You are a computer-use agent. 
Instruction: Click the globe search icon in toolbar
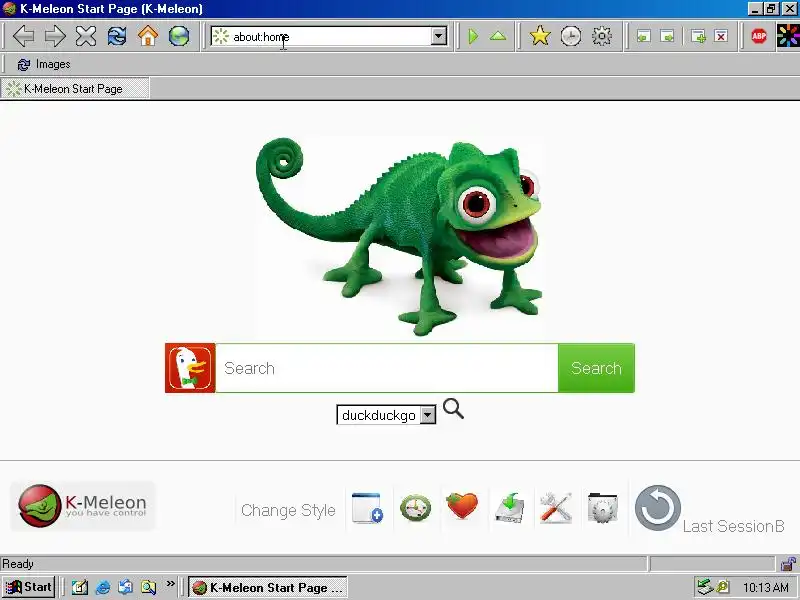pyautogui.click(x=179, y=36)
